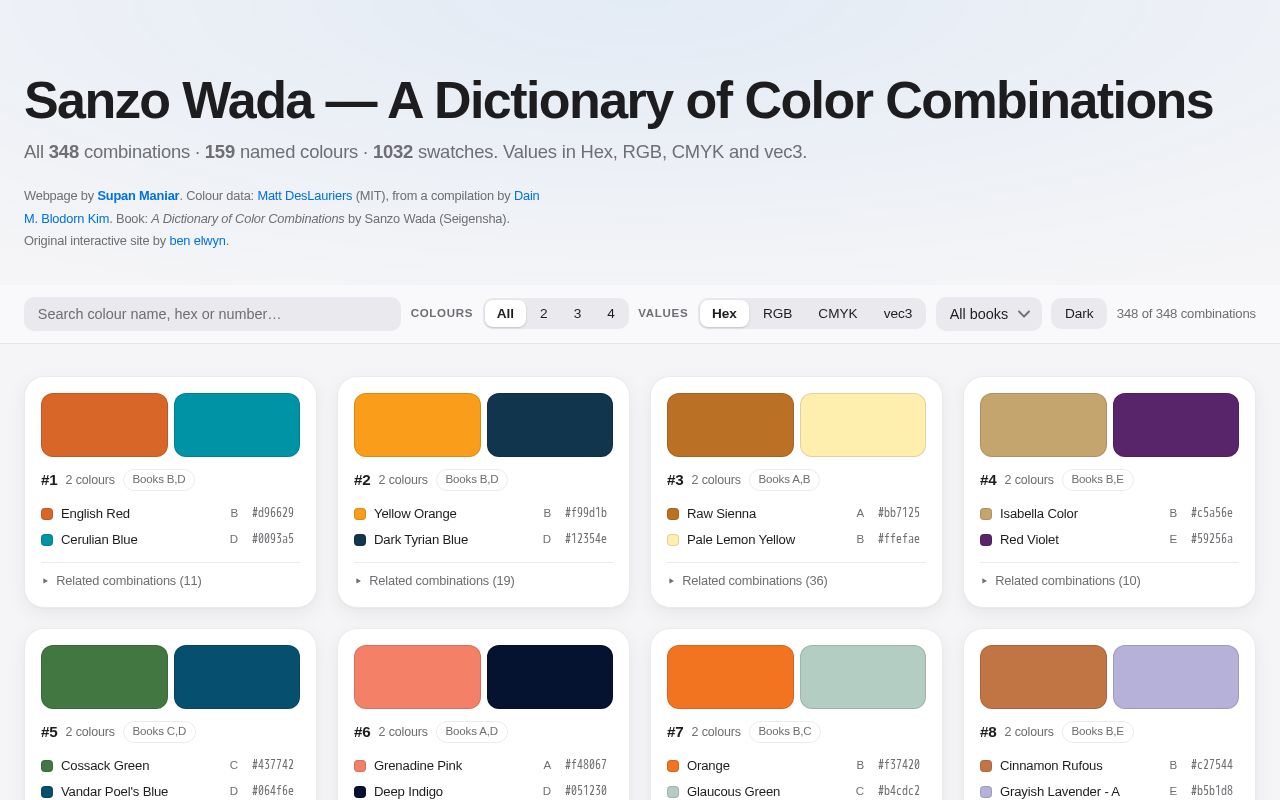Click the search colour name input field
Viewport: 1280px width, 800px height.
(212, 314)
